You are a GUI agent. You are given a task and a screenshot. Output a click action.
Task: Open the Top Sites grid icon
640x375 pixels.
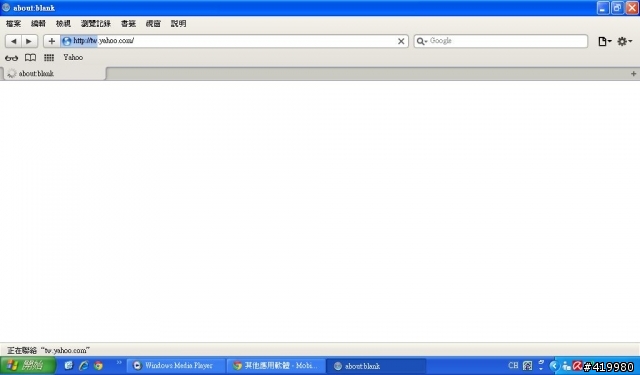(x=49, y=58)
